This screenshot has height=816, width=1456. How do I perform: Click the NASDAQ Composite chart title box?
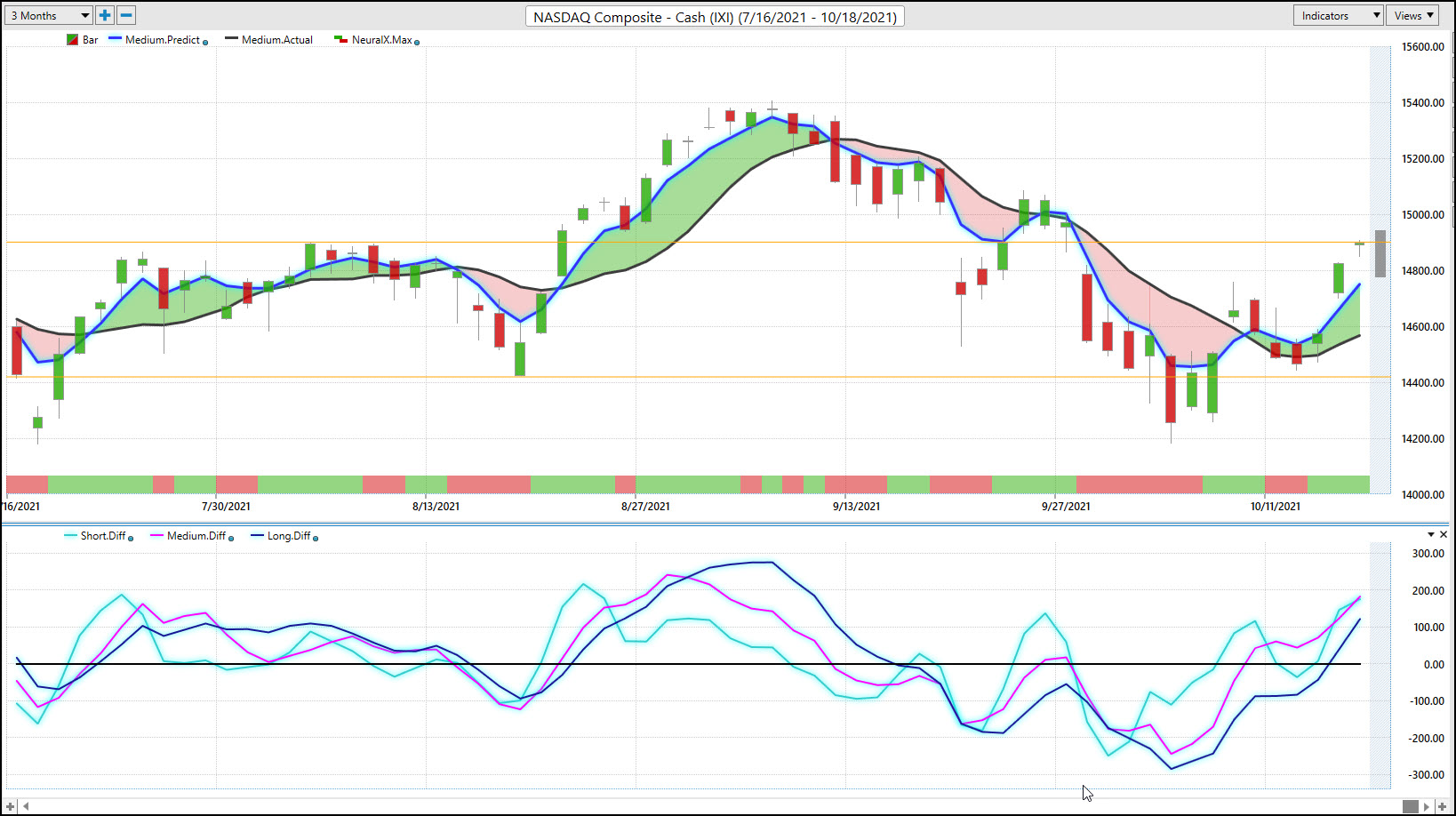tap(715, 17)
